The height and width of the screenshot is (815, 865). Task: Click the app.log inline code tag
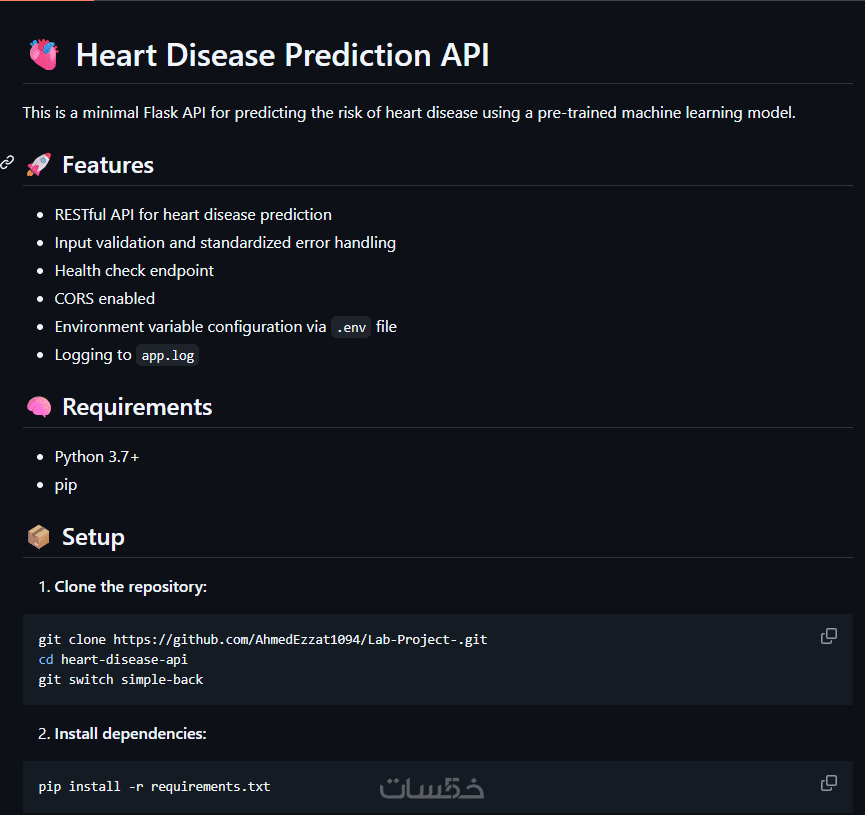(x=167, y=355)
